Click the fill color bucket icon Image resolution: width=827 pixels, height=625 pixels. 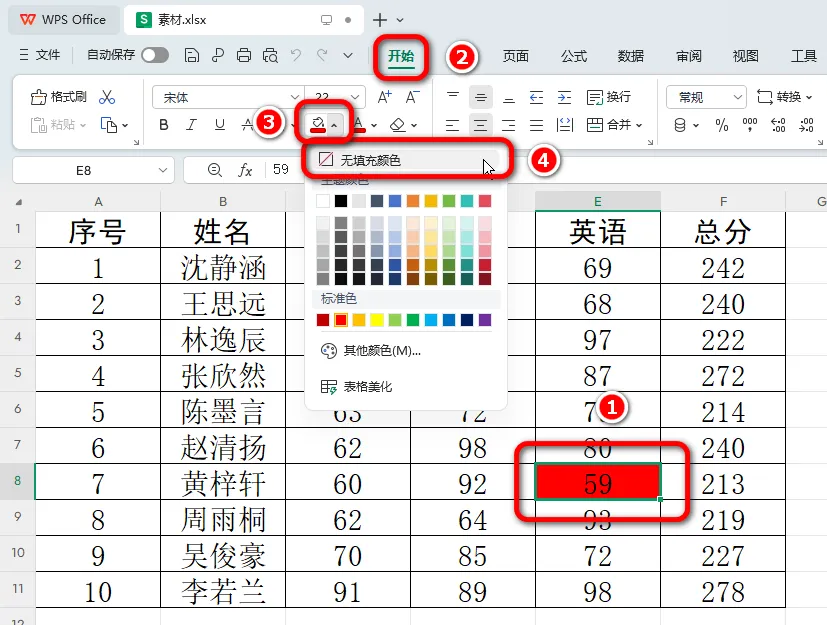tap(318, 125)
